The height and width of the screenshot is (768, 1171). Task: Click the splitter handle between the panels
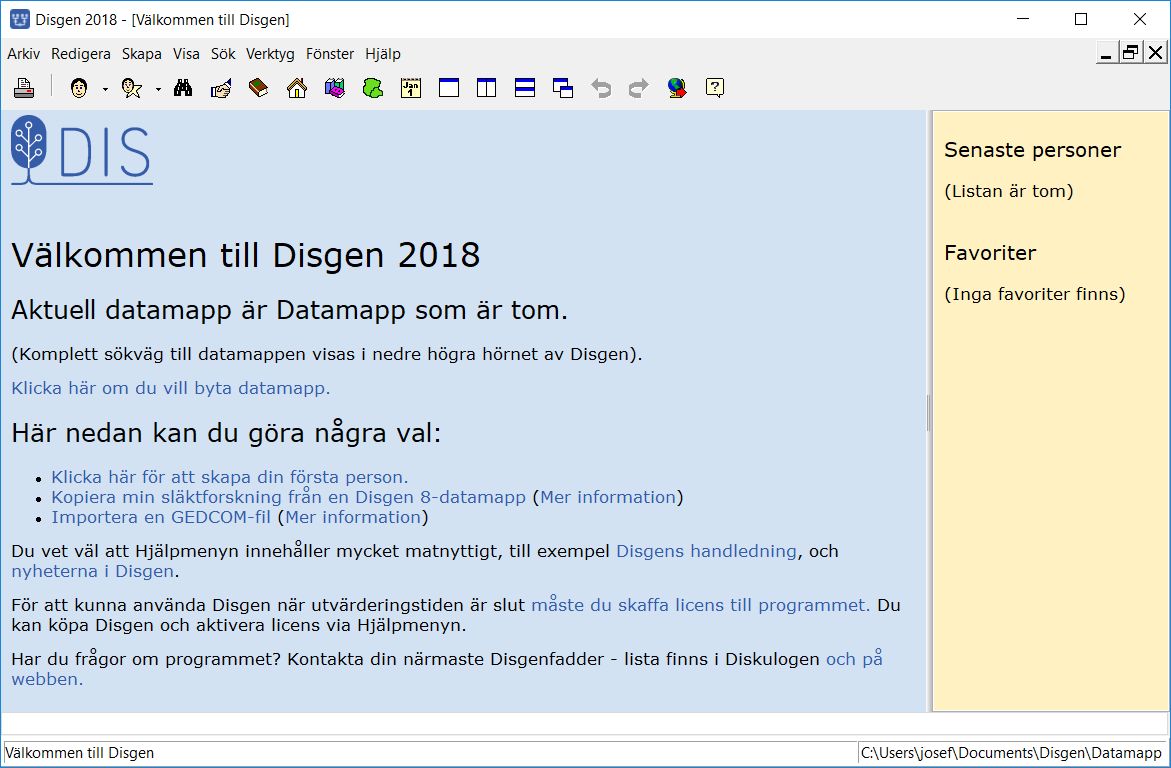tap(929, 412)
